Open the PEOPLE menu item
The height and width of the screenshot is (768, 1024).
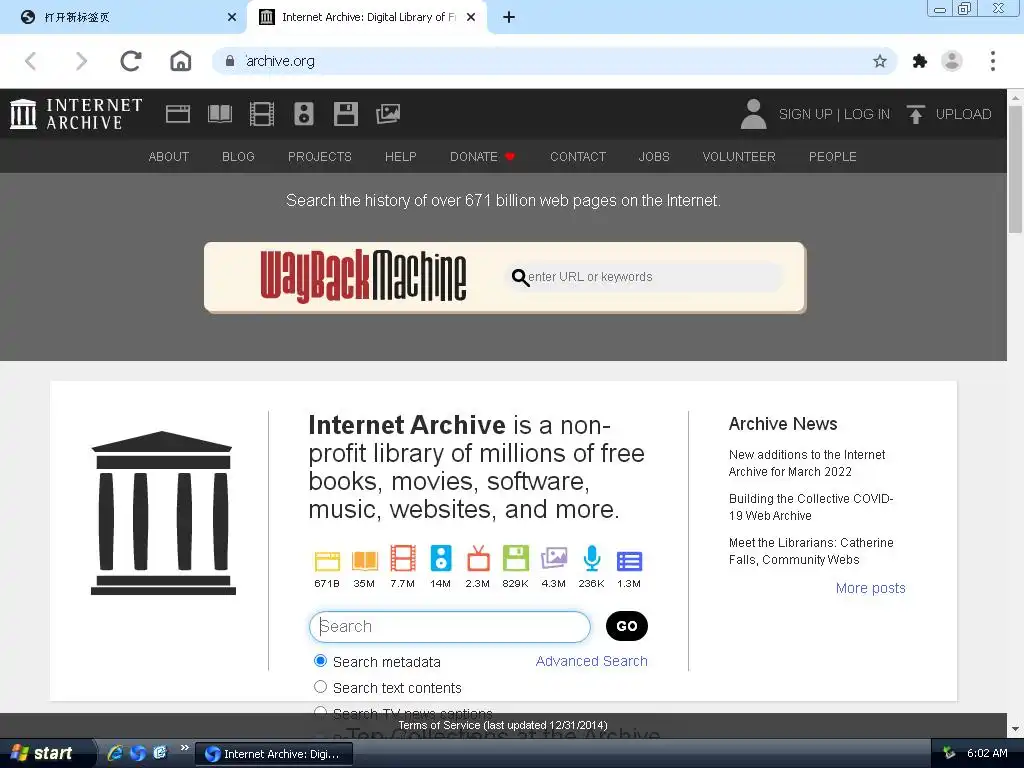coord(833,157)
